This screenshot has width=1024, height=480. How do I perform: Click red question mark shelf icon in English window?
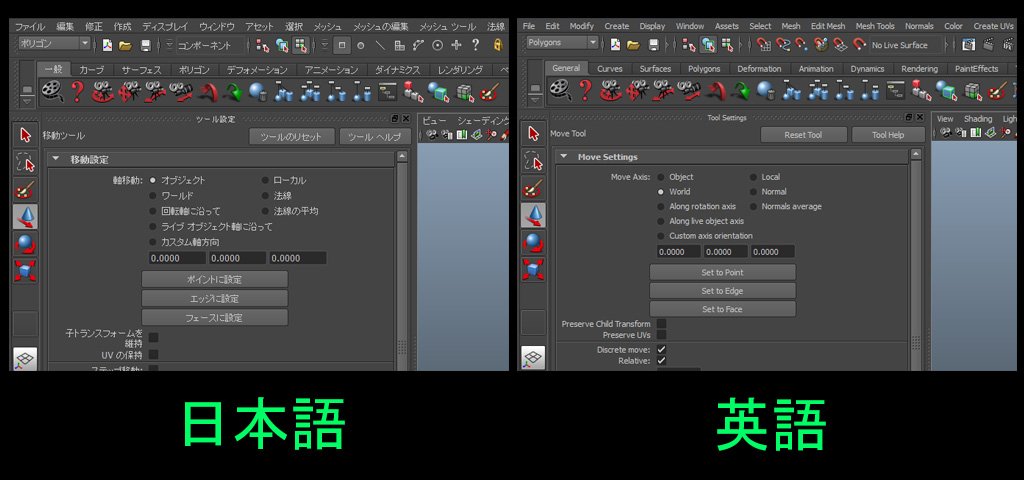point(585,91)
